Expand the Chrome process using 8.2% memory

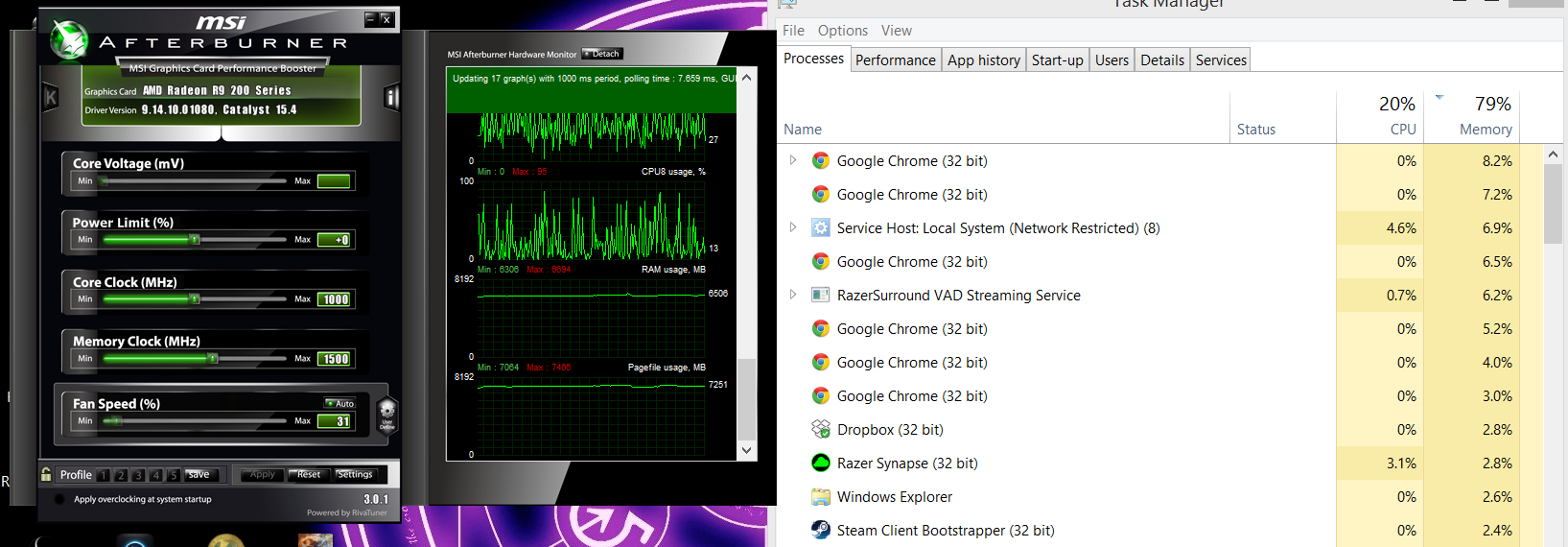[792, 160]
